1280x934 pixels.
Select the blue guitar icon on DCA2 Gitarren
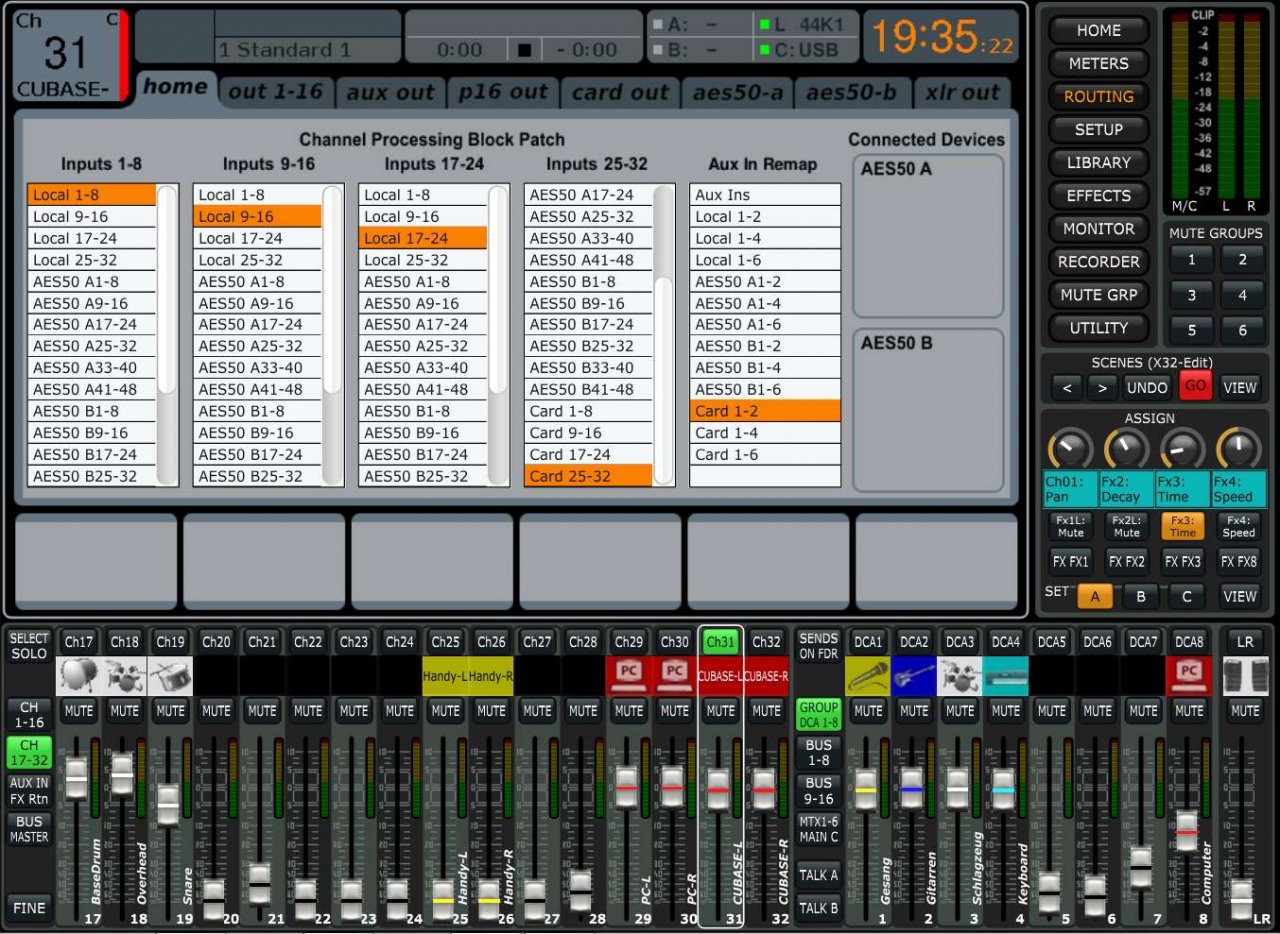(914, 675)
